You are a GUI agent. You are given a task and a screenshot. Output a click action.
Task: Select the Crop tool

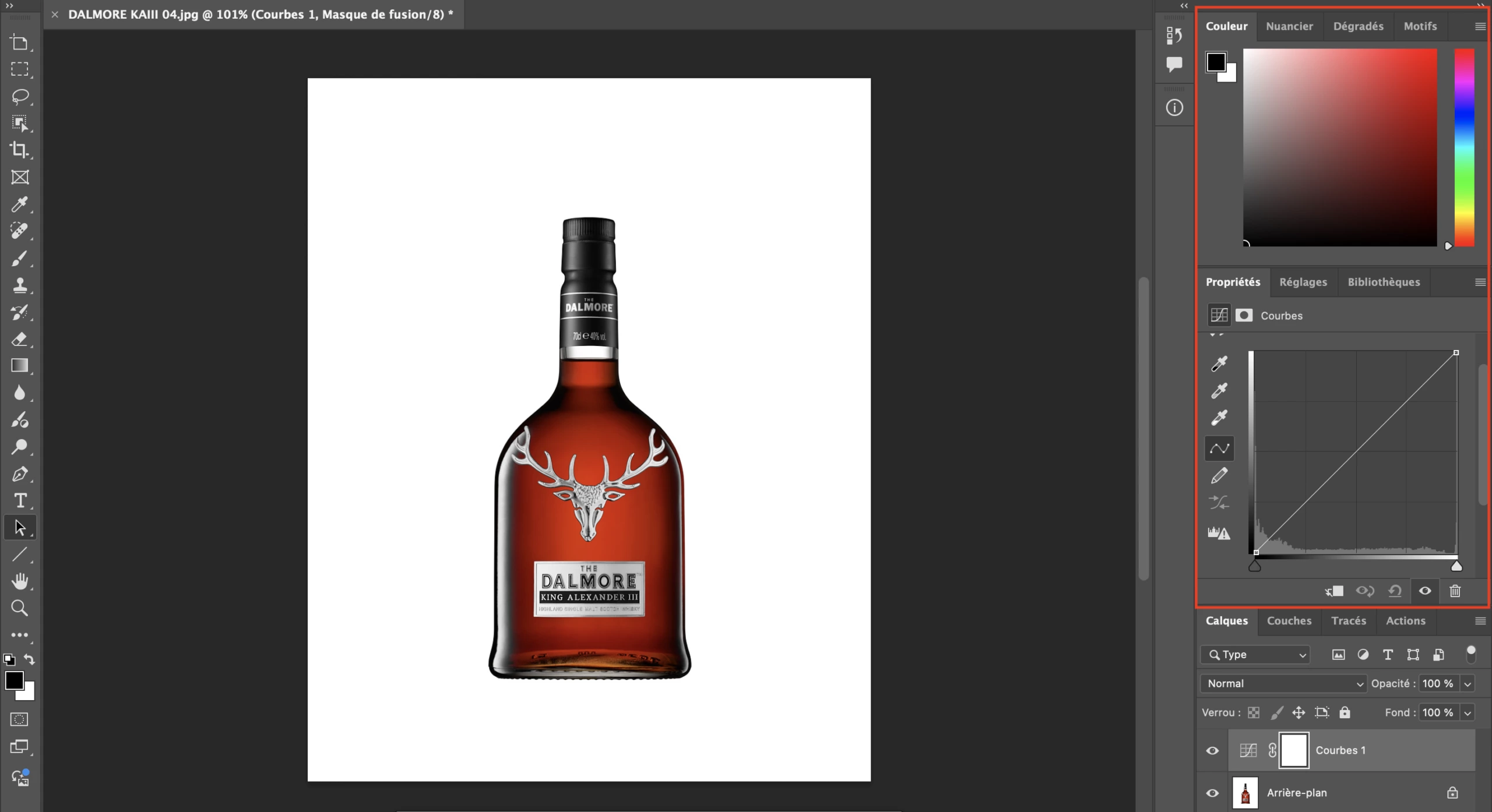point(20,150)
